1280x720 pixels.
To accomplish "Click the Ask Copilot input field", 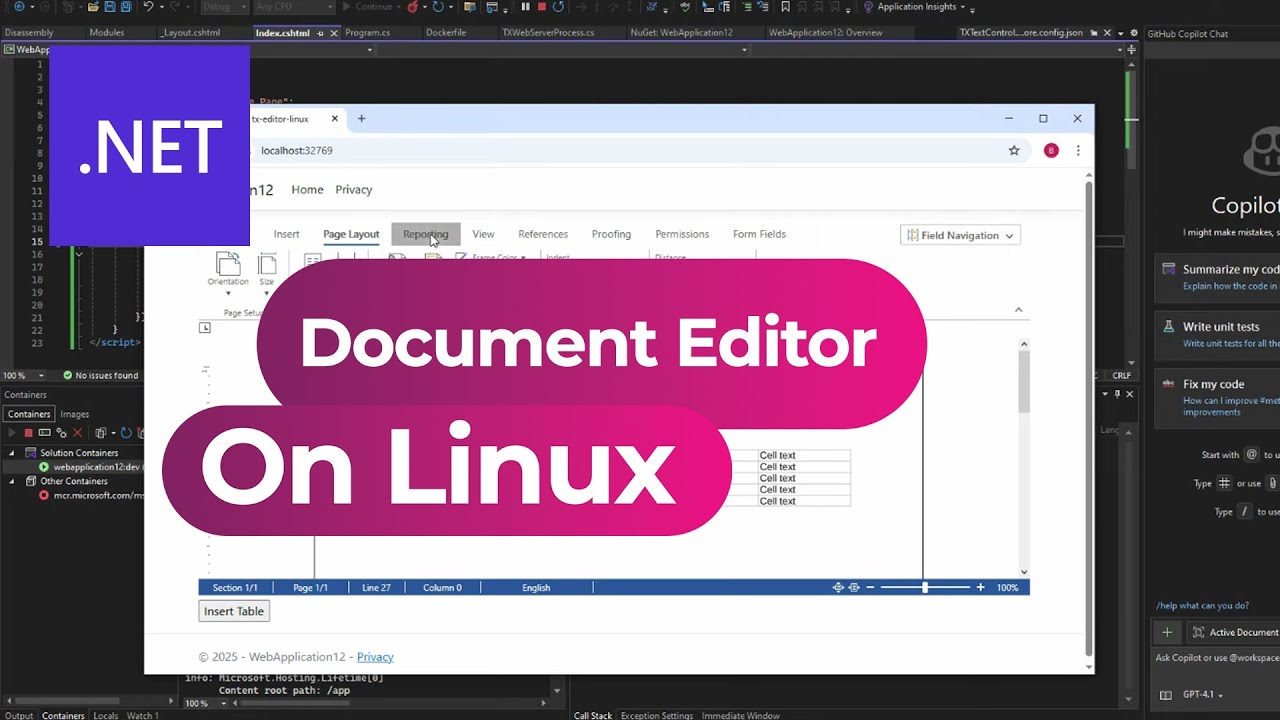I will tap(1217, 658).
